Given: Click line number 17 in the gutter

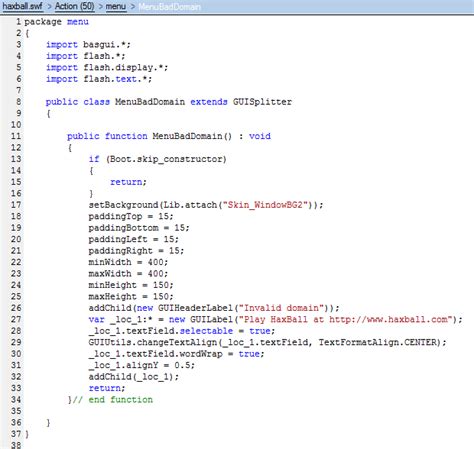Looking at the screenshot, I should [x=16, y=205].
